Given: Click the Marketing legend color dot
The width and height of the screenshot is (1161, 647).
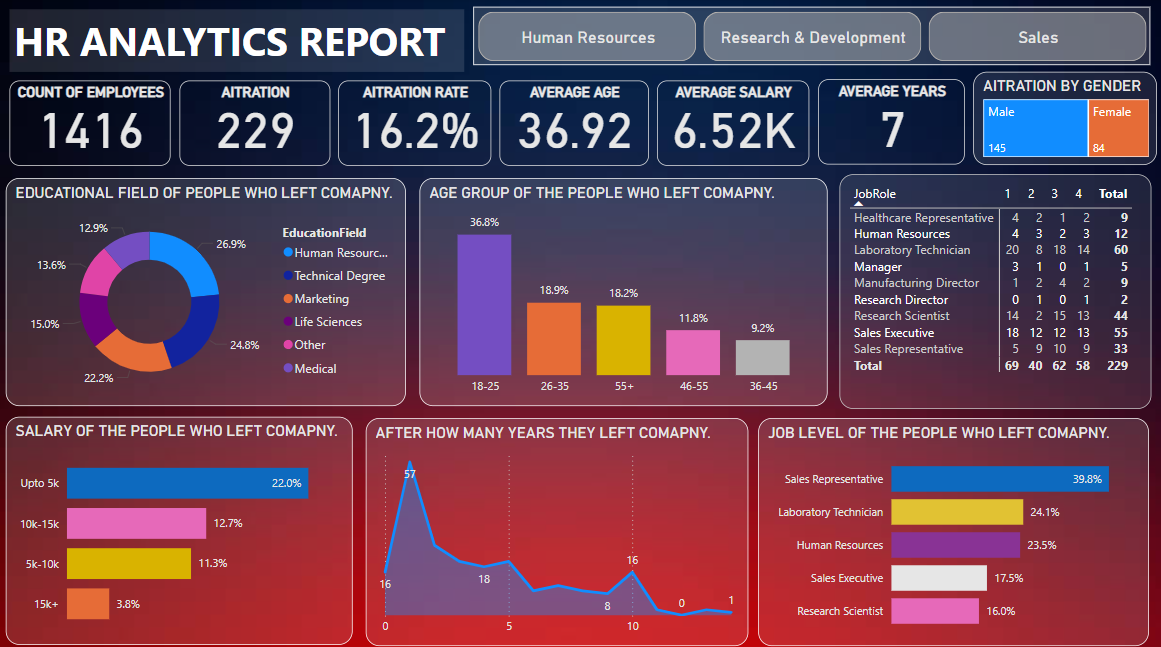Looking at the screenshot, I should coord(289,299).
